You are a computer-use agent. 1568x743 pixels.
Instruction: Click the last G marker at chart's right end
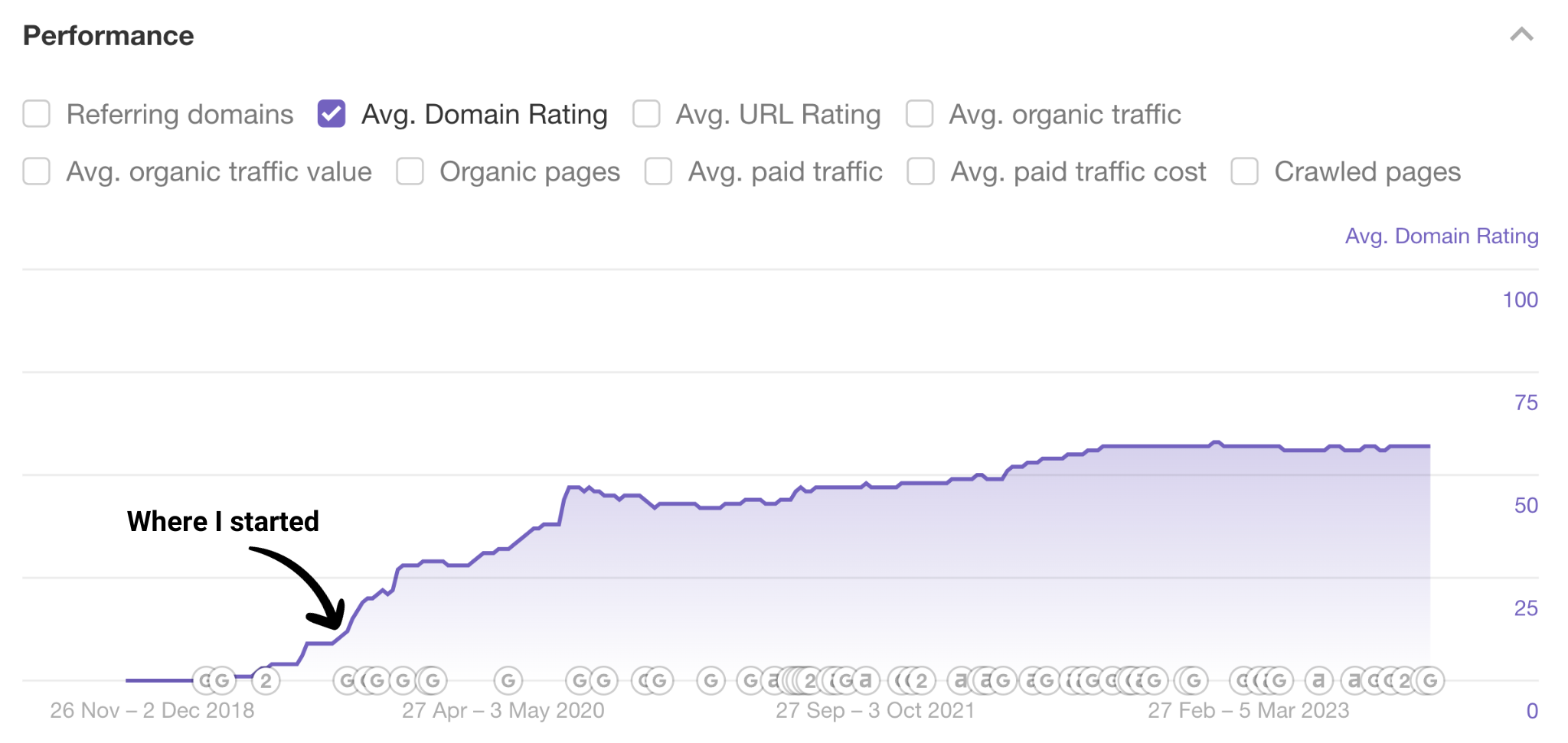tap(1430, 680)
